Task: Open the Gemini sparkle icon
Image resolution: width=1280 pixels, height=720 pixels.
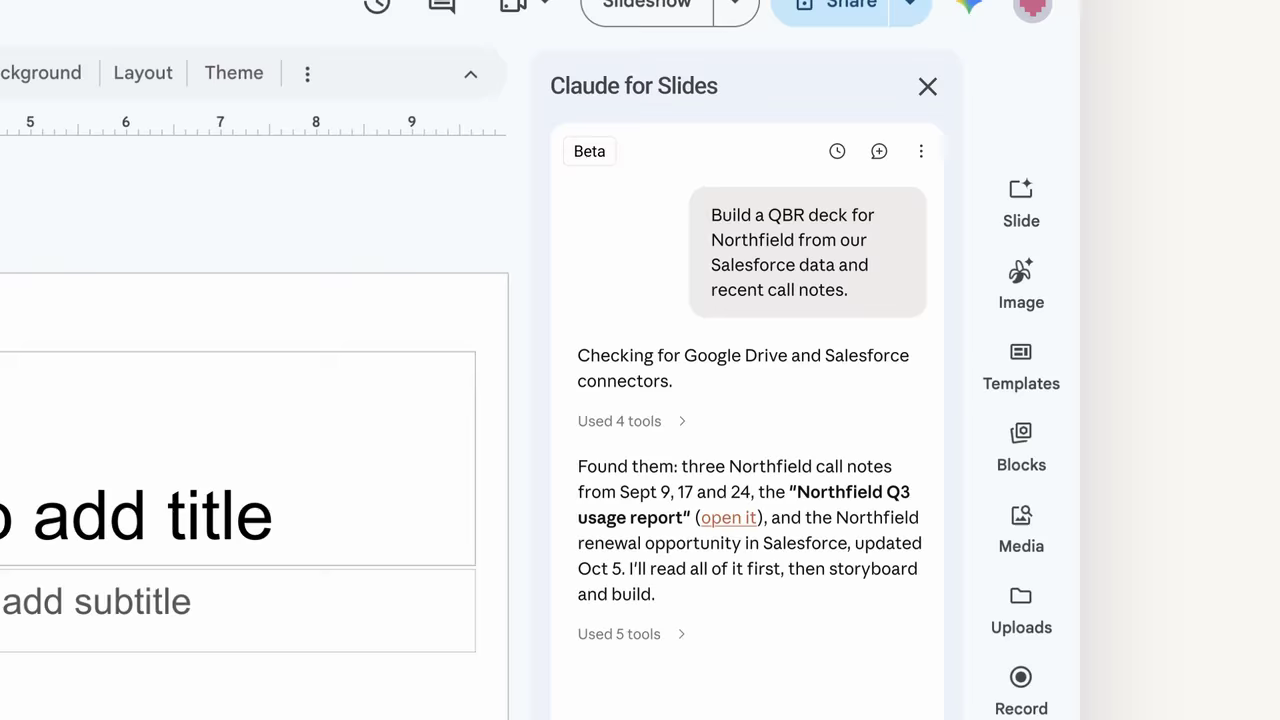Action: [x=968, y=5]
